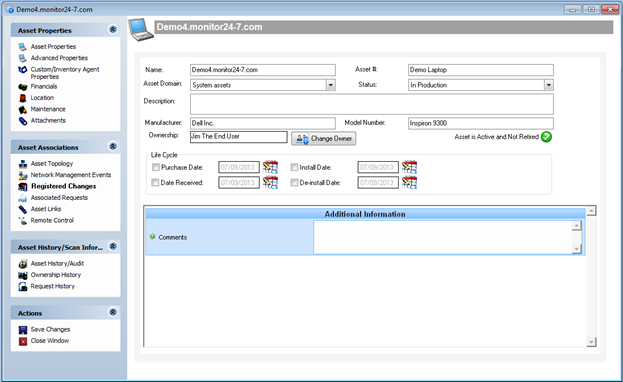
Task: Click the Asset Properties sidebar item icon
Action: pyautogui.click(x=23, y=47)
